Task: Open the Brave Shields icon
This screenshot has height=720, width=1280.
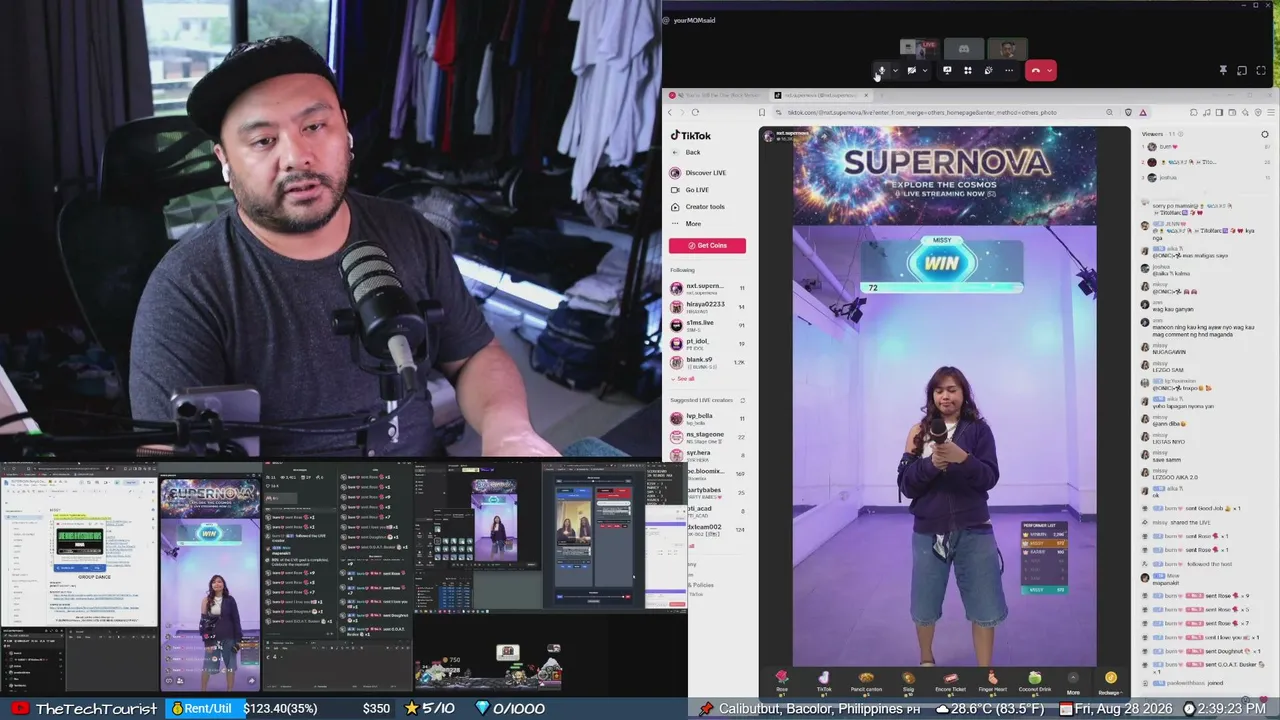Action: point(1128,112)
